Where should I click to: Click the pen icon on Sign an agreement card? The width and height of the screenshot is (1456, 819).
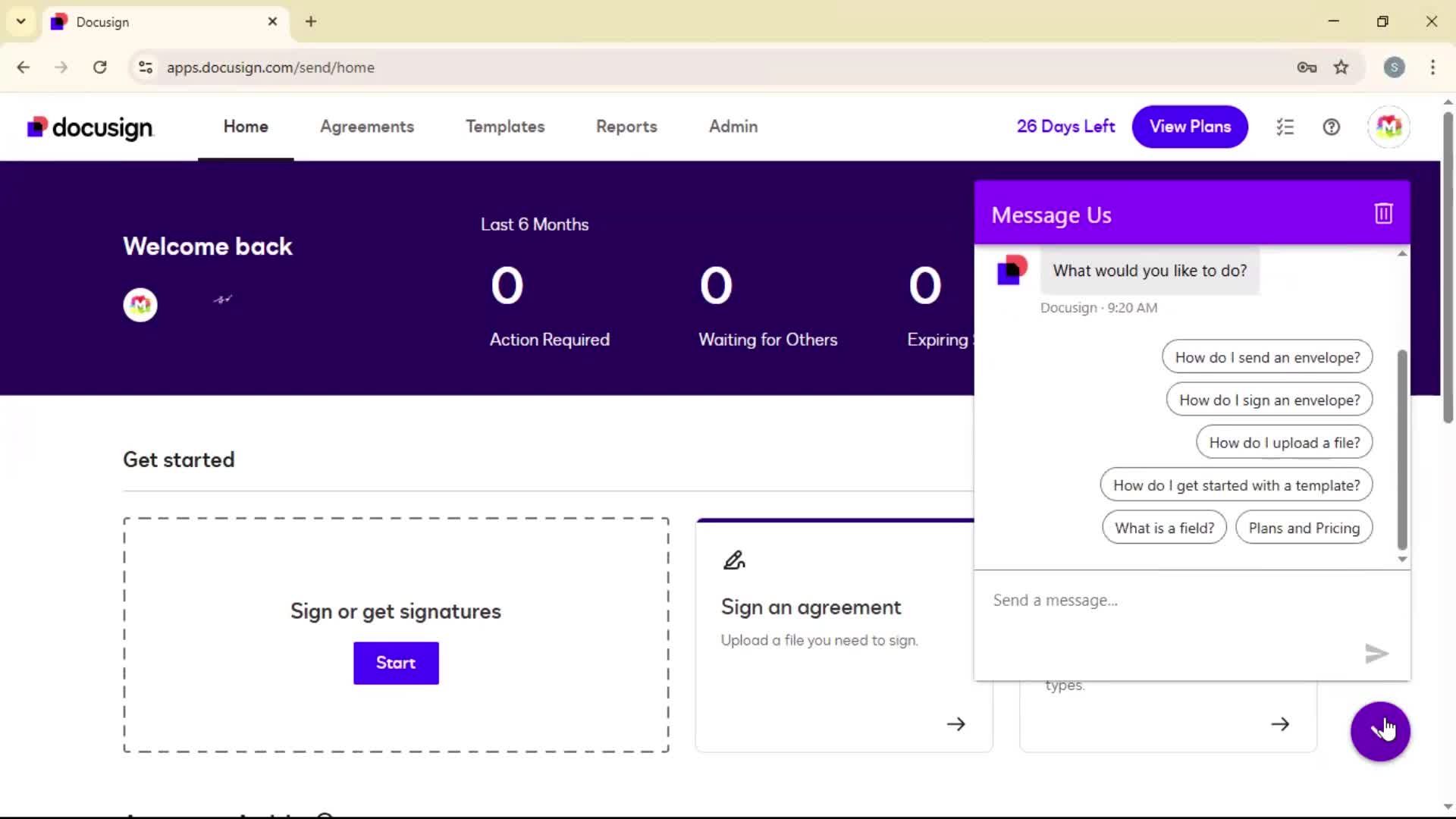point(734,560)
